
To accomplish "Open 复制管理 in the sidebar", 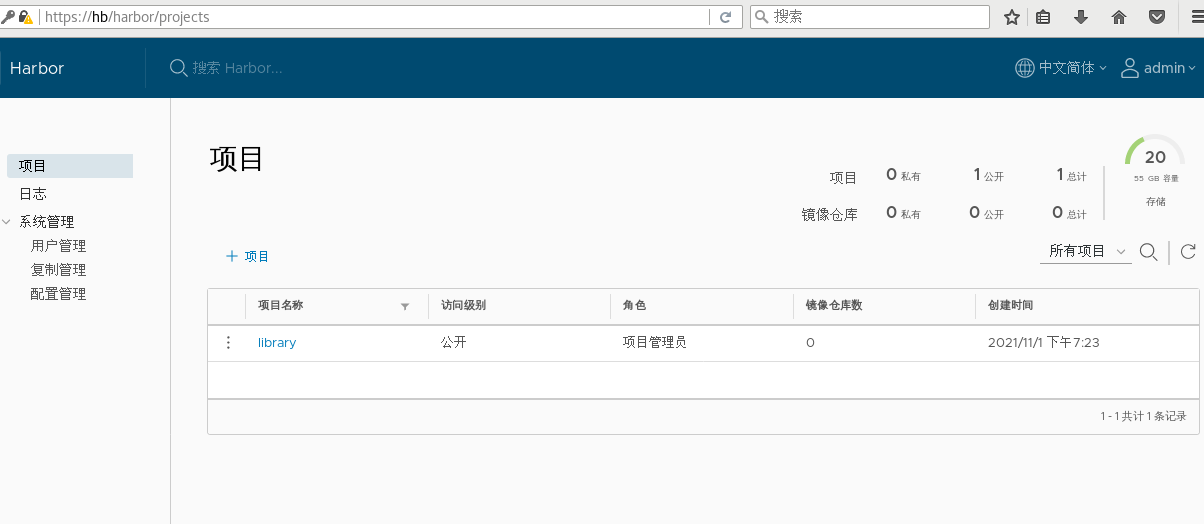I will (x=58, y=270).
